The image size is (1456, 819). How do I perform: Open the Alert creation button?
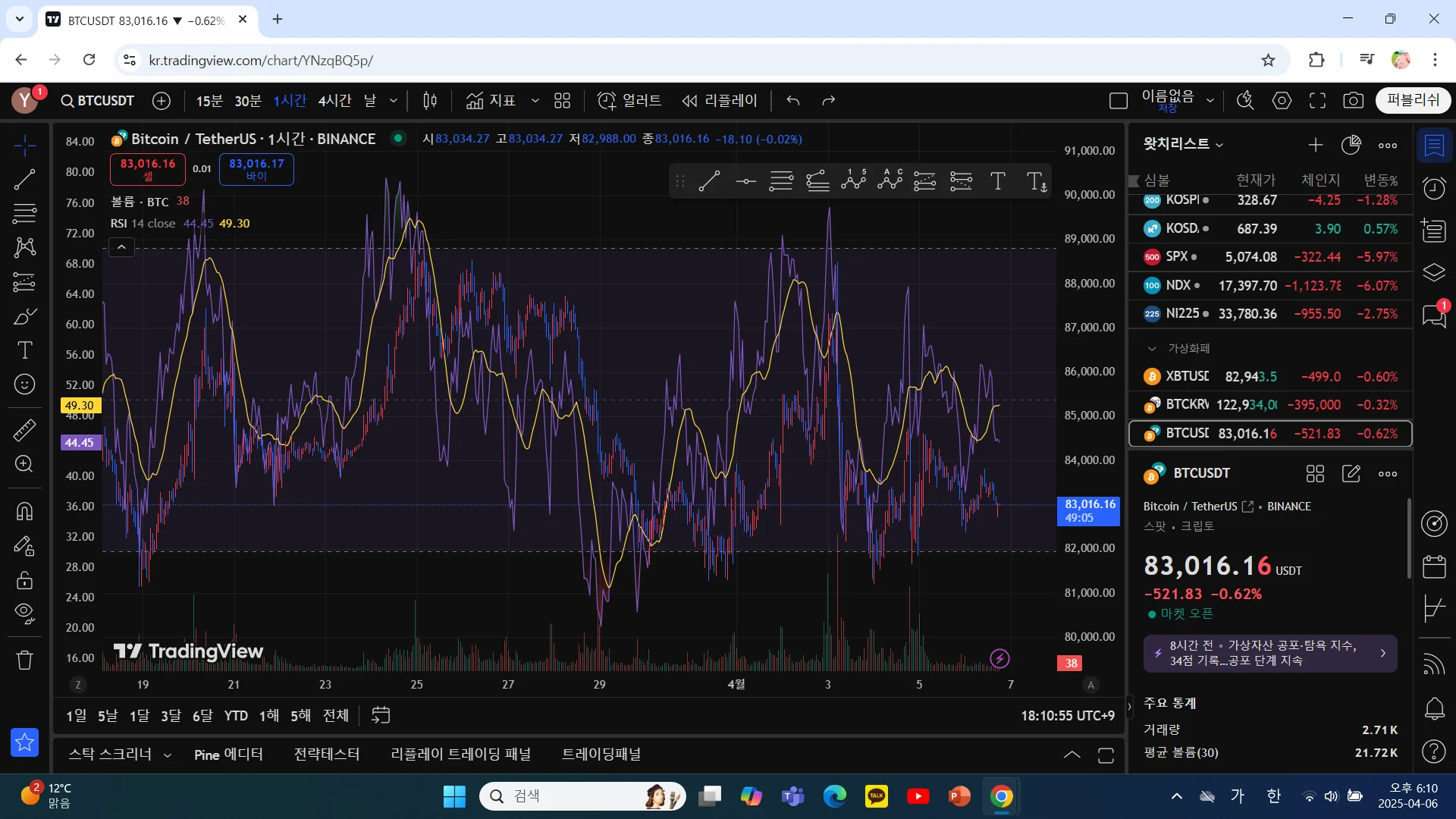(629, 101)
